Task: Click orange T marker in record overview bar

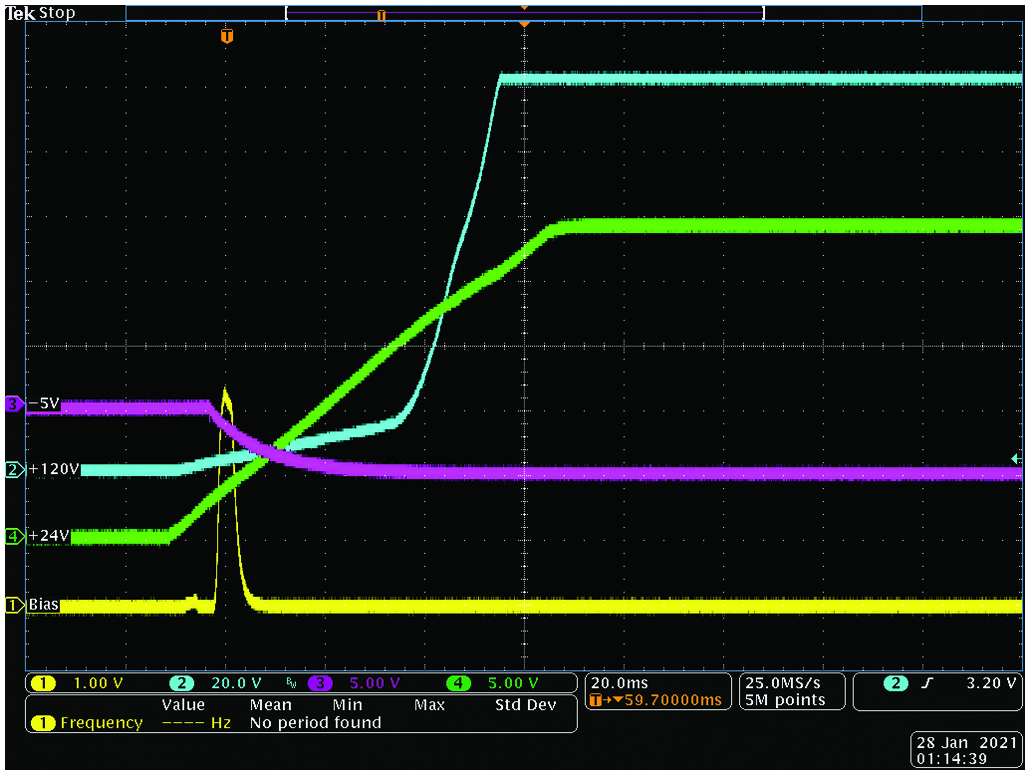Action: tap(381, 15)
